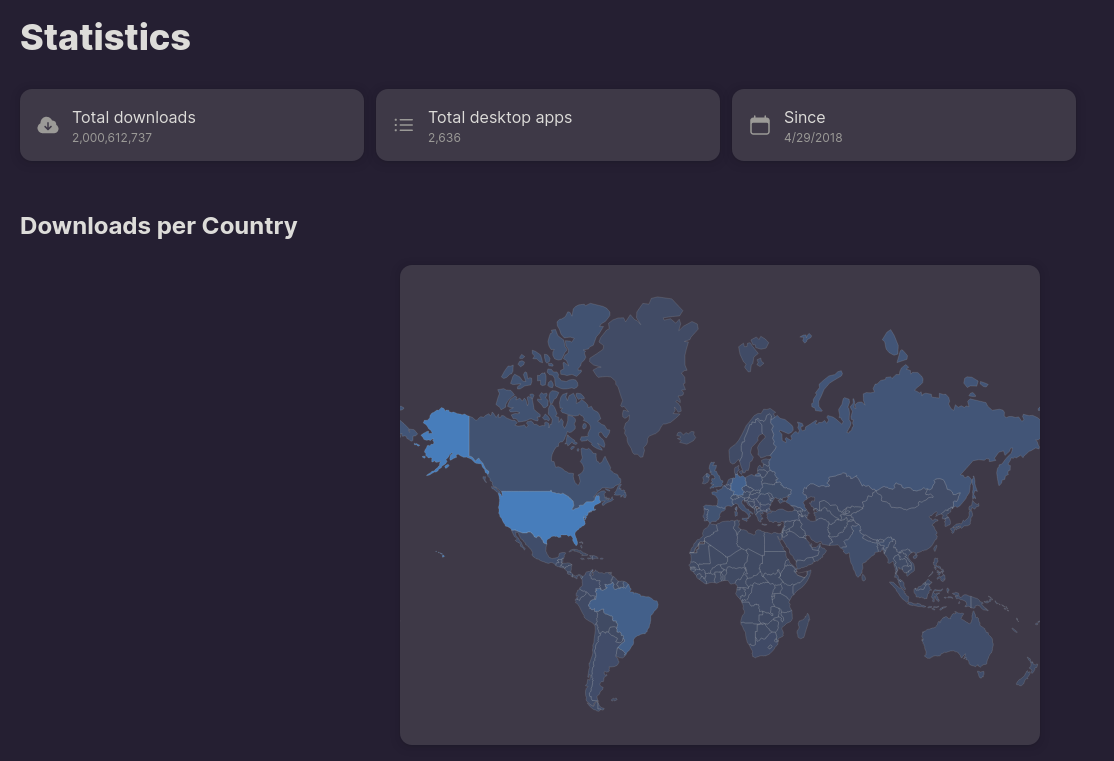
Task: Select the "Total downloads" label text
Action: pos(134,117)
